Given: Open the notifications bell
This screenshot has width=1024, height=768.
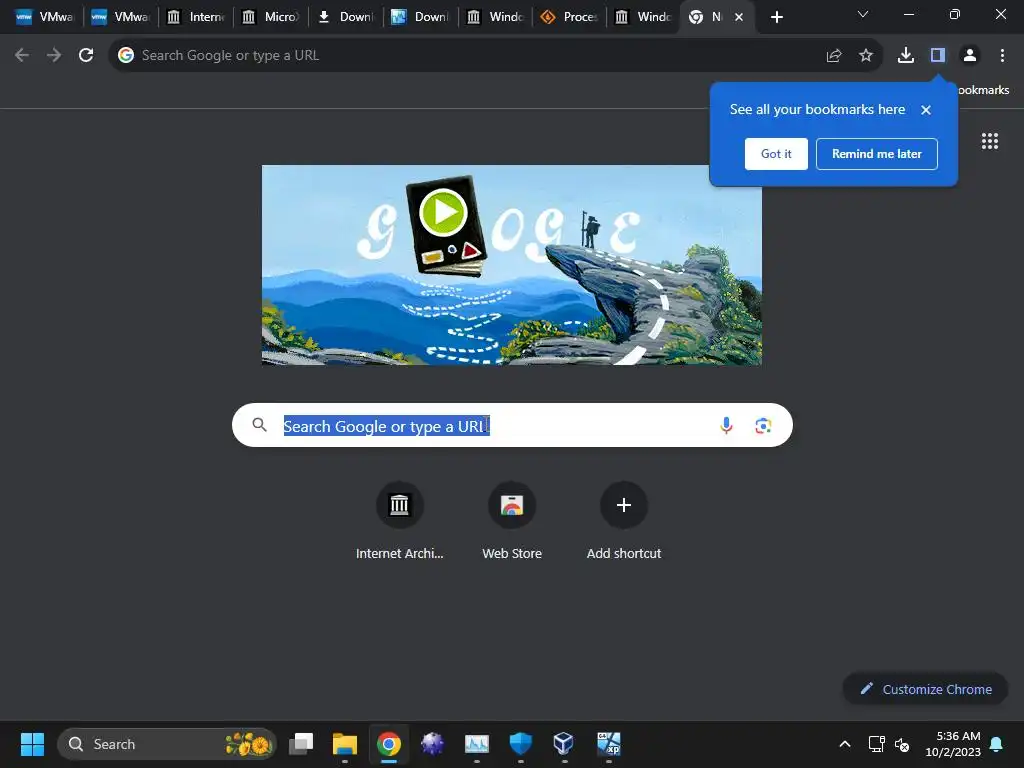Looking at the screenshot, I should [997, 744].
